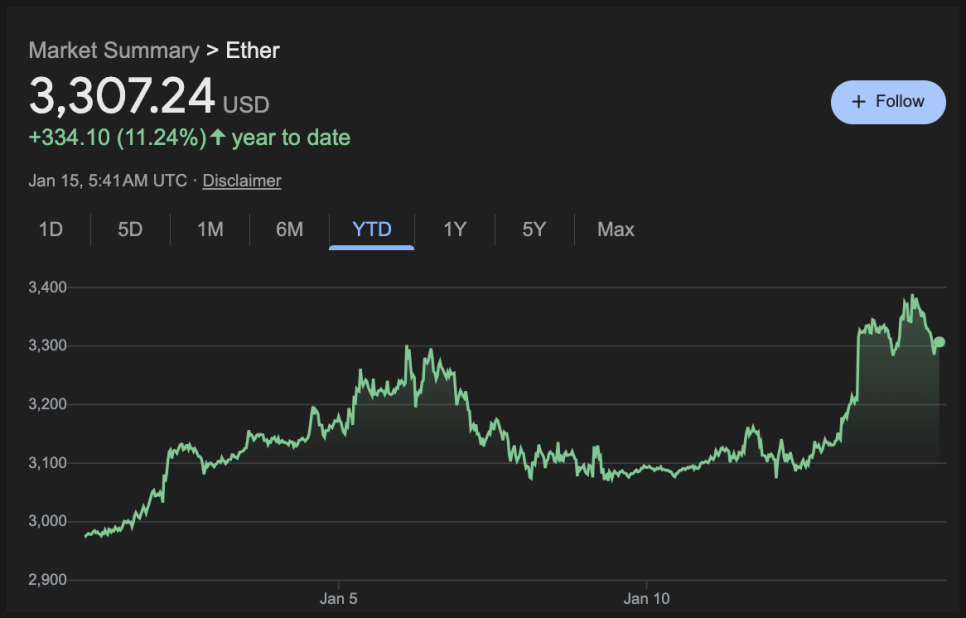Click the Jan 10 date axis label
Image resolution: width=966 pixels, height=618 pixels.
[647, 600]
